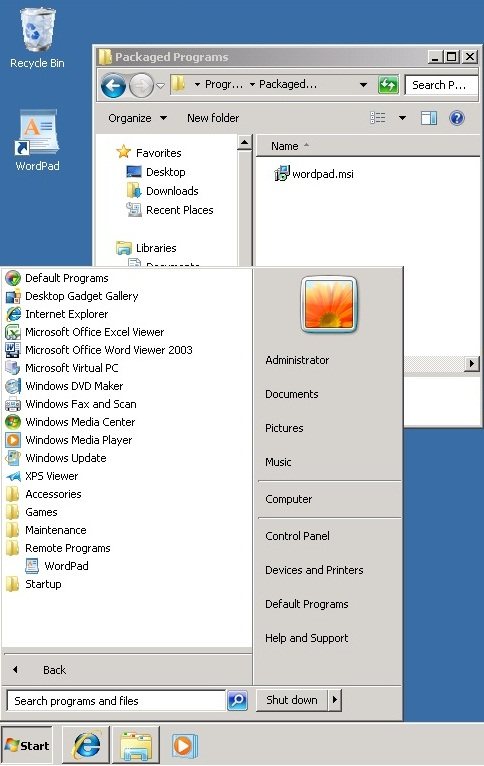Viewport: 484px width, 766px height.
Task: Collapse the Remote Programs folder
Action: pyautogui.click(x=58, y=548)
